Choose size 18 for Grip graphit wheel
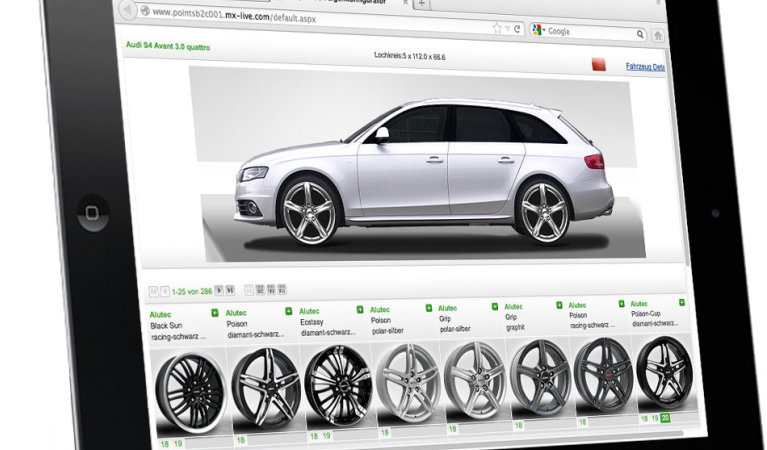This screenshot has width=767, height=450. coord(519,426)
